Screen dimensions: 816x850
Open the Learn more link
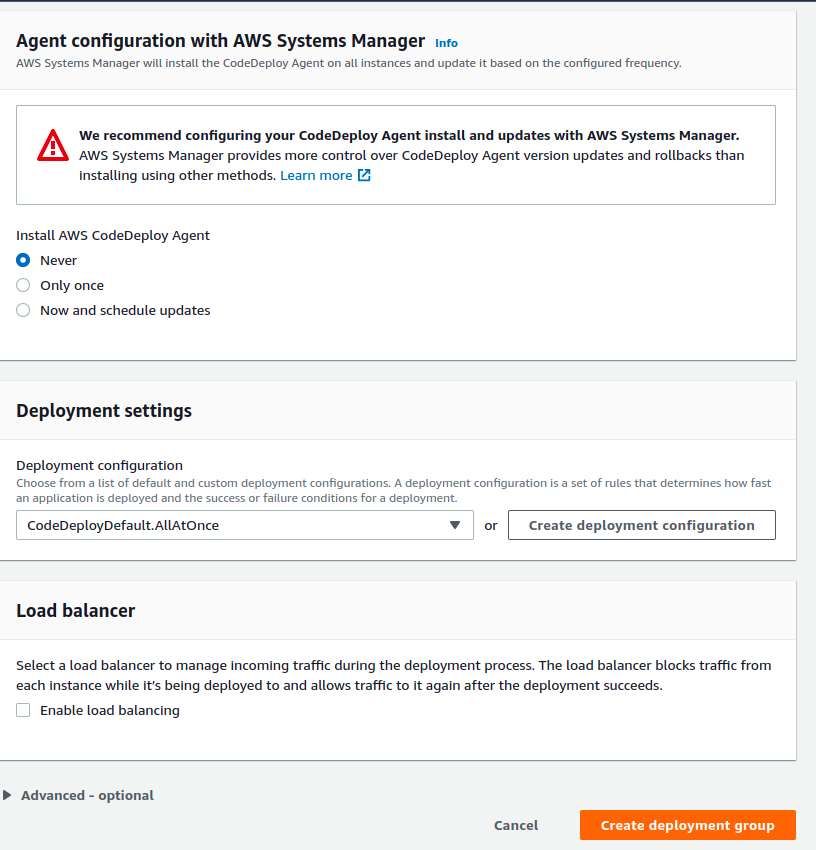[x=316, y=176]
